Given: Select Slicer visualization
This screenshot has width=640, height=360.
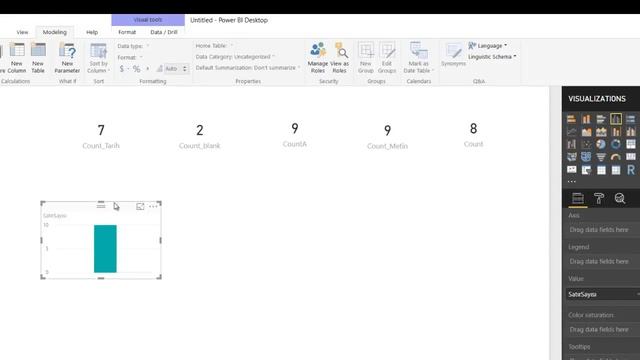Looking at the screenshot, I should [x=586, y=170].
